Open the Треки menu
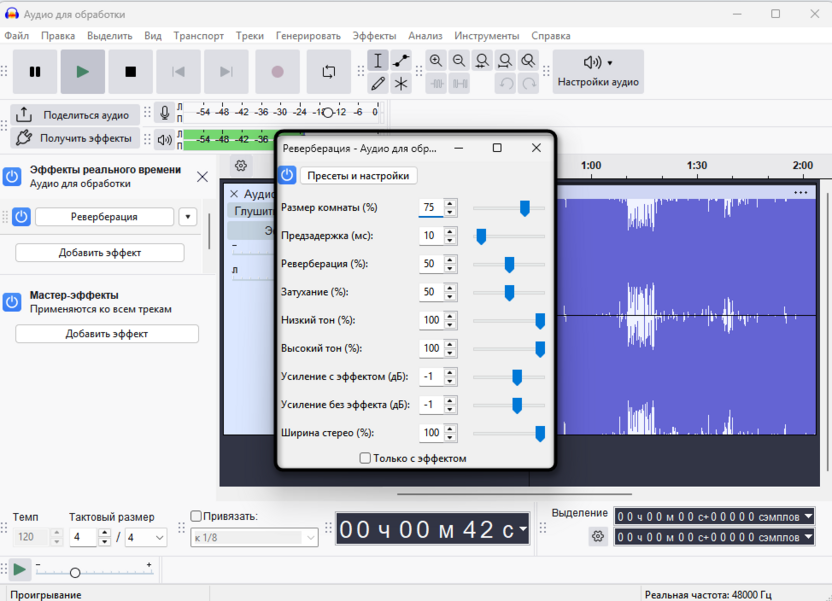The width and height of the screenshot is (832, 601). 250,36
